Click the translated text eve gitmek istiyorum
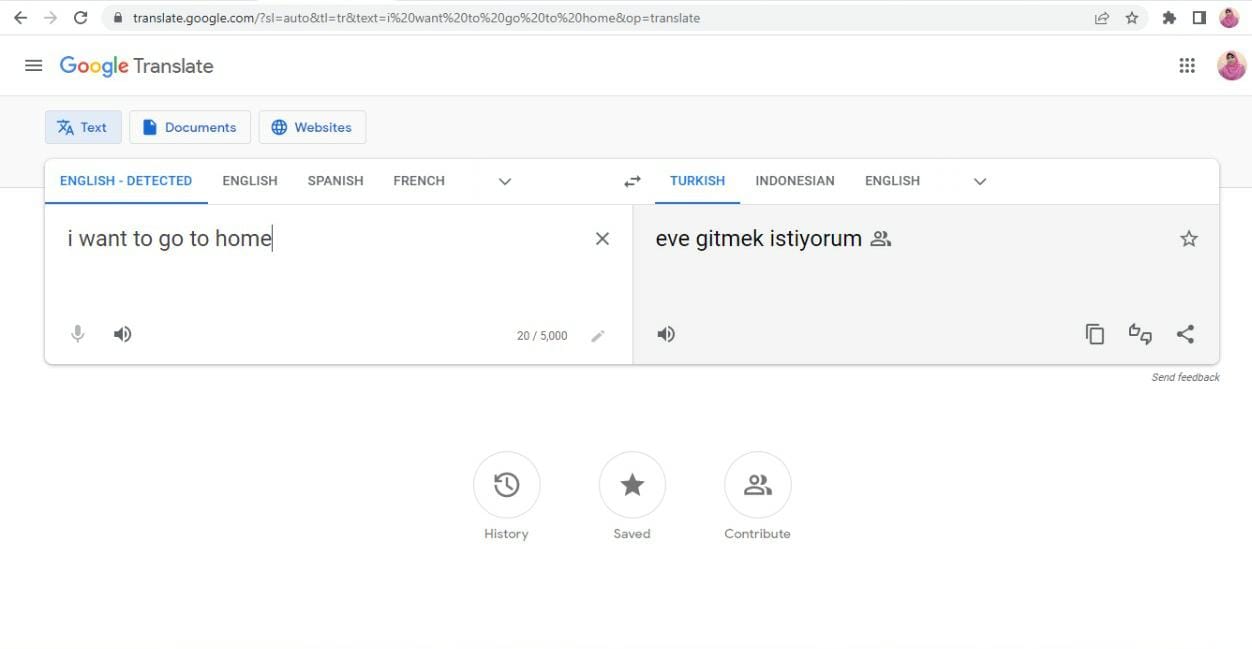The width and height of the screenshot is (1252, 649). click(x=758, y=239)
